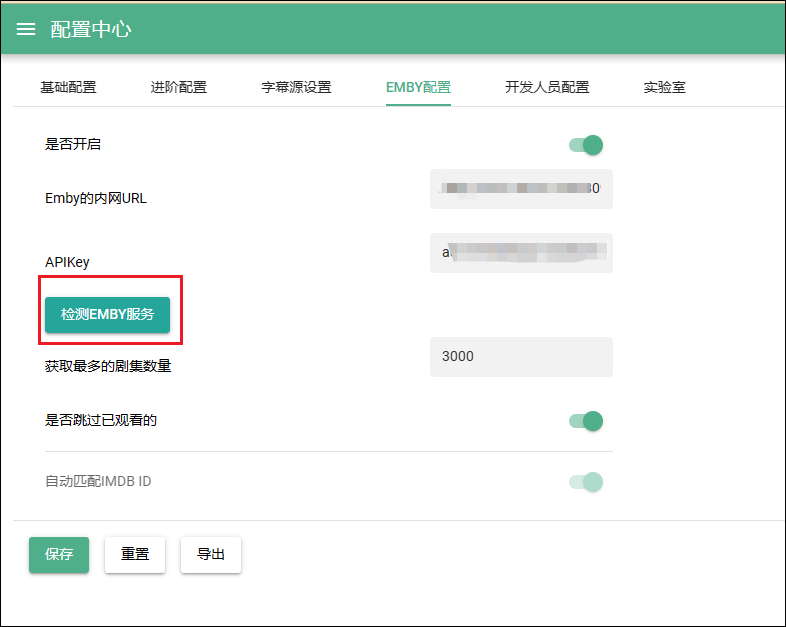The image size is (786, 627).
Task: Click the APIKey label text
Action: tap(67, 262)
